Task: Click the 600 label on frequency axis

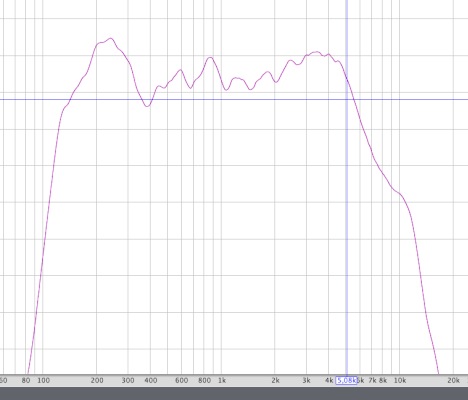Action: tap(182, 380)
